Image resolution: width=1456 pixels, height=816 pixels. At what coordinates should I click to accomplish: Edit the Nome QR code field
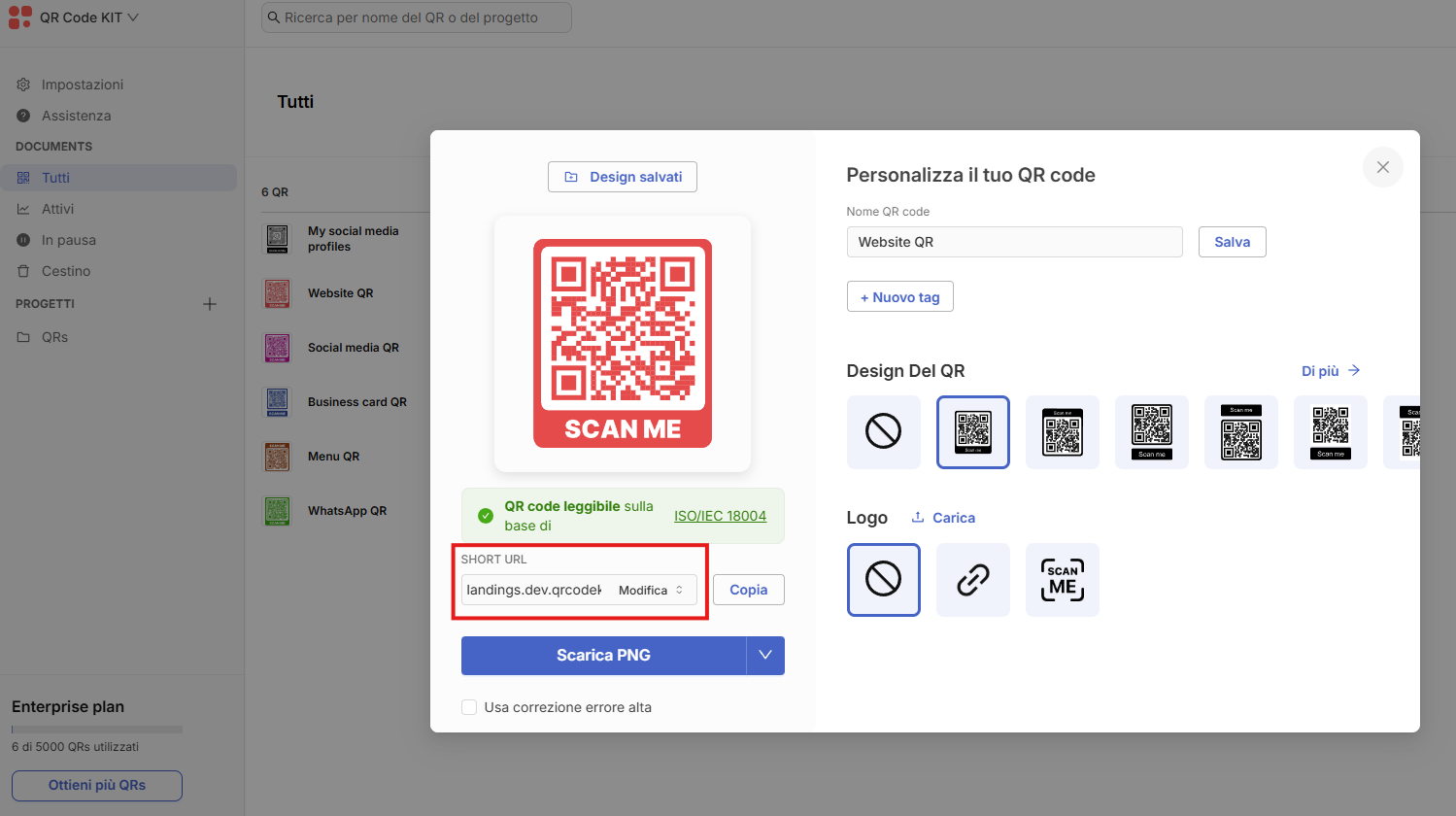click(1015, 242)
